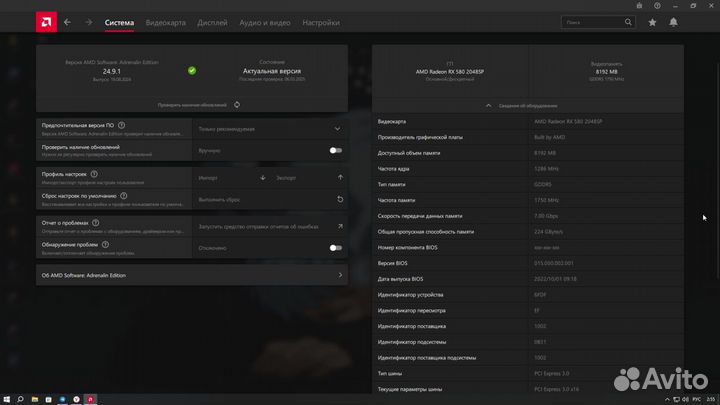Go back with the left arrow
Image resolution: width=720 pixels, height=405 pixels.
pos(67,21)
